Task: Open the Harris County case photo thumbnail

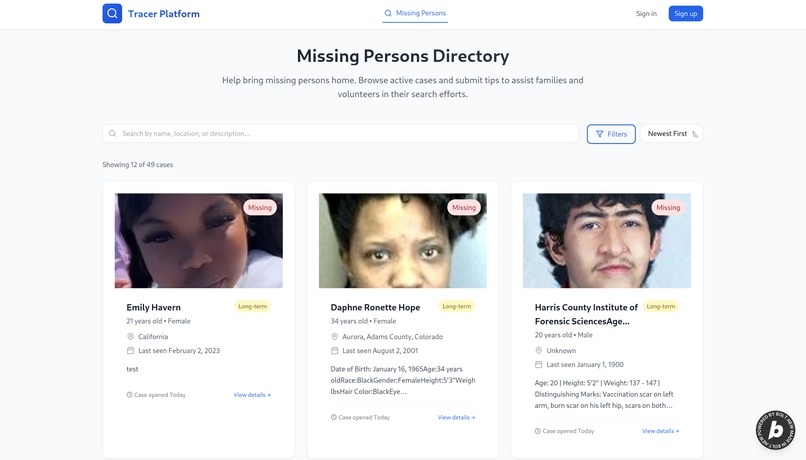Action: click(607, 241)
